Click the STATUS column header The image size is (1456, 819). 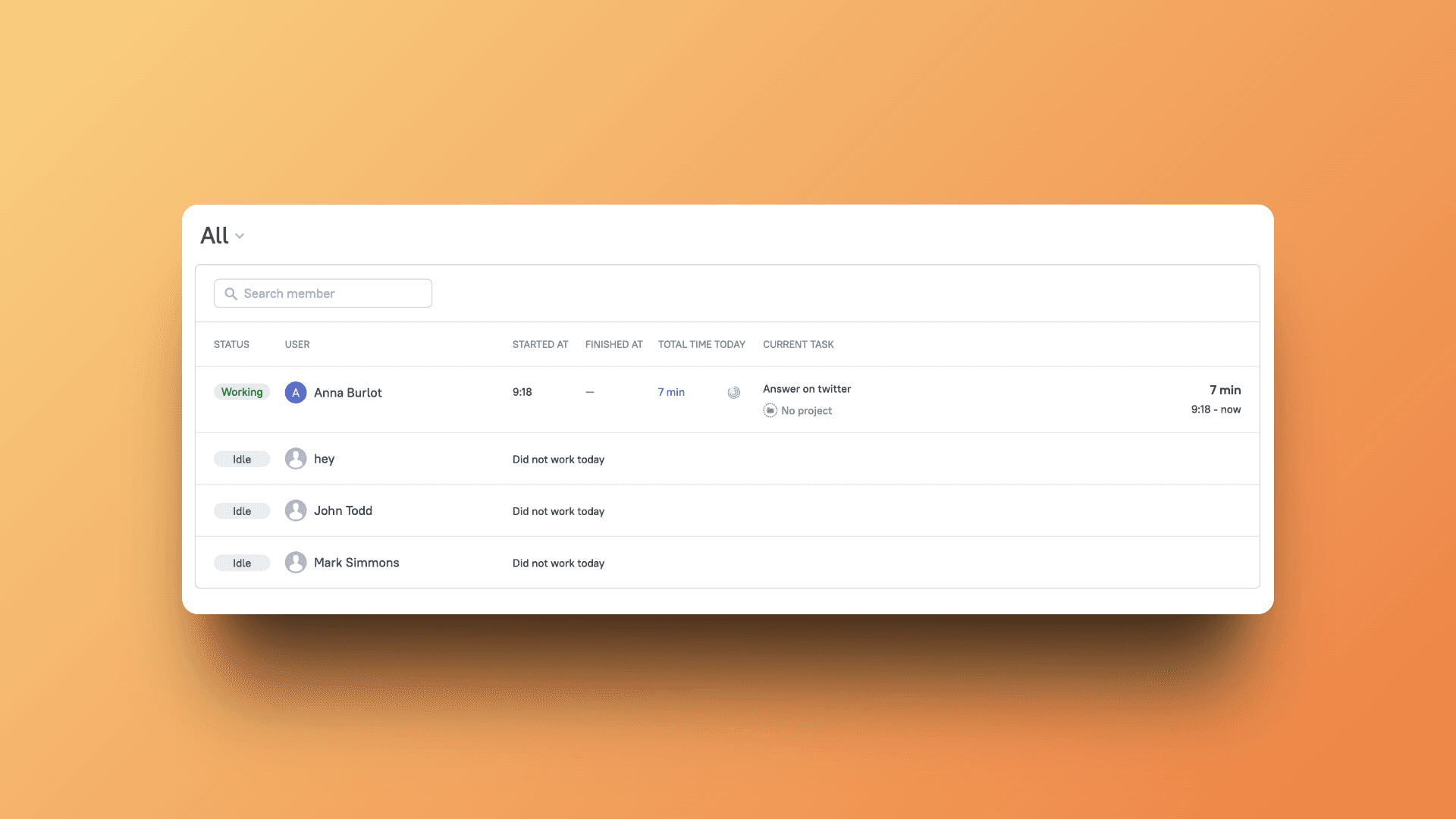tap(231, 344)
